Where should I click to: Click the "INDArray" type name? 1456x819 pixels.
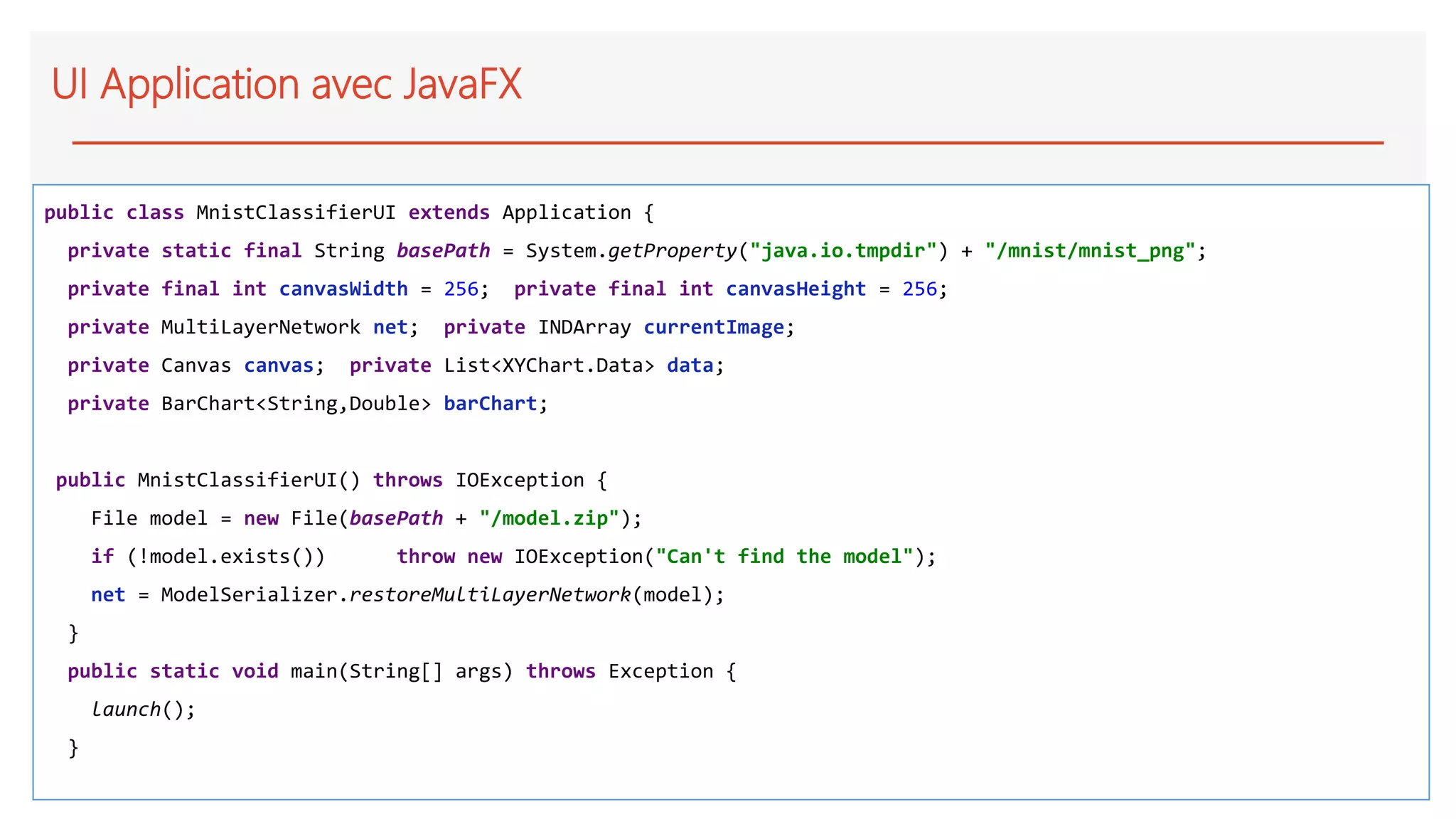(584, 327)
